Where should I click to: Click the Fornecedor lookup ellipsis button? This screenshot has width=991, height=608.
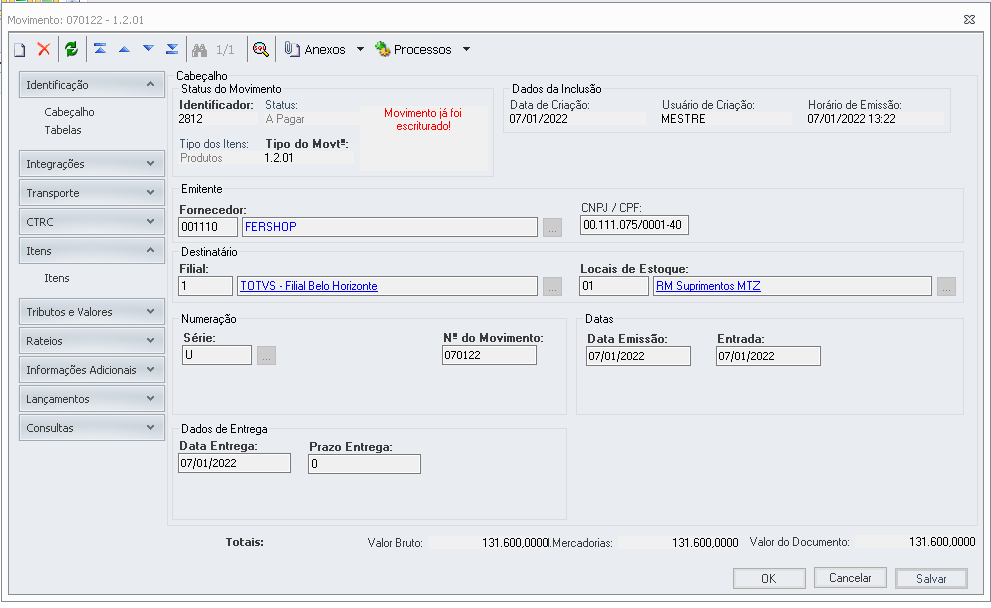tap(552, 228)
